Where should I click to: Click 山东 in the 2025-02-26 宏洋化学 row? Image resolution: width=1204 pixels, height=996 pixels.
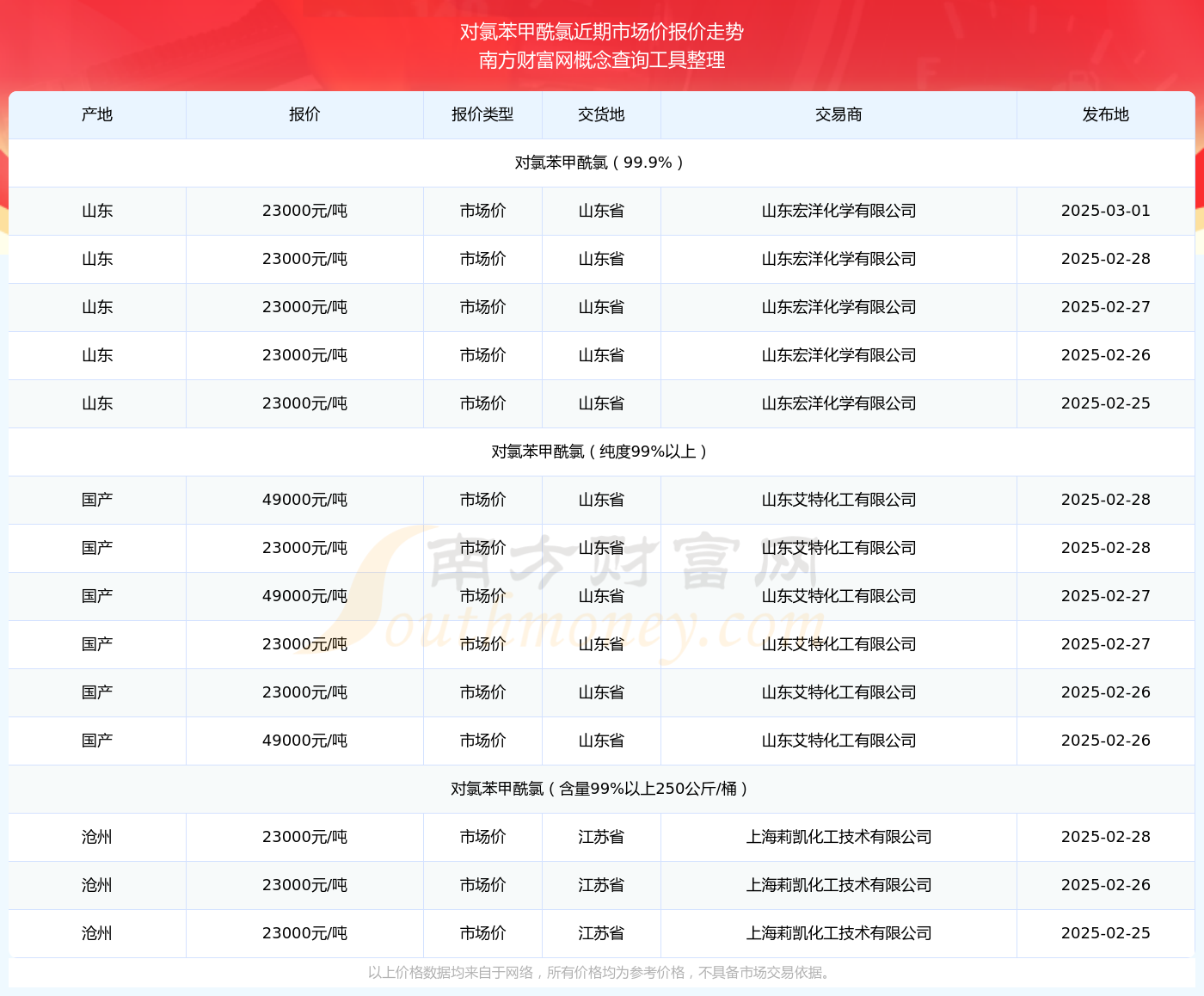97,355
